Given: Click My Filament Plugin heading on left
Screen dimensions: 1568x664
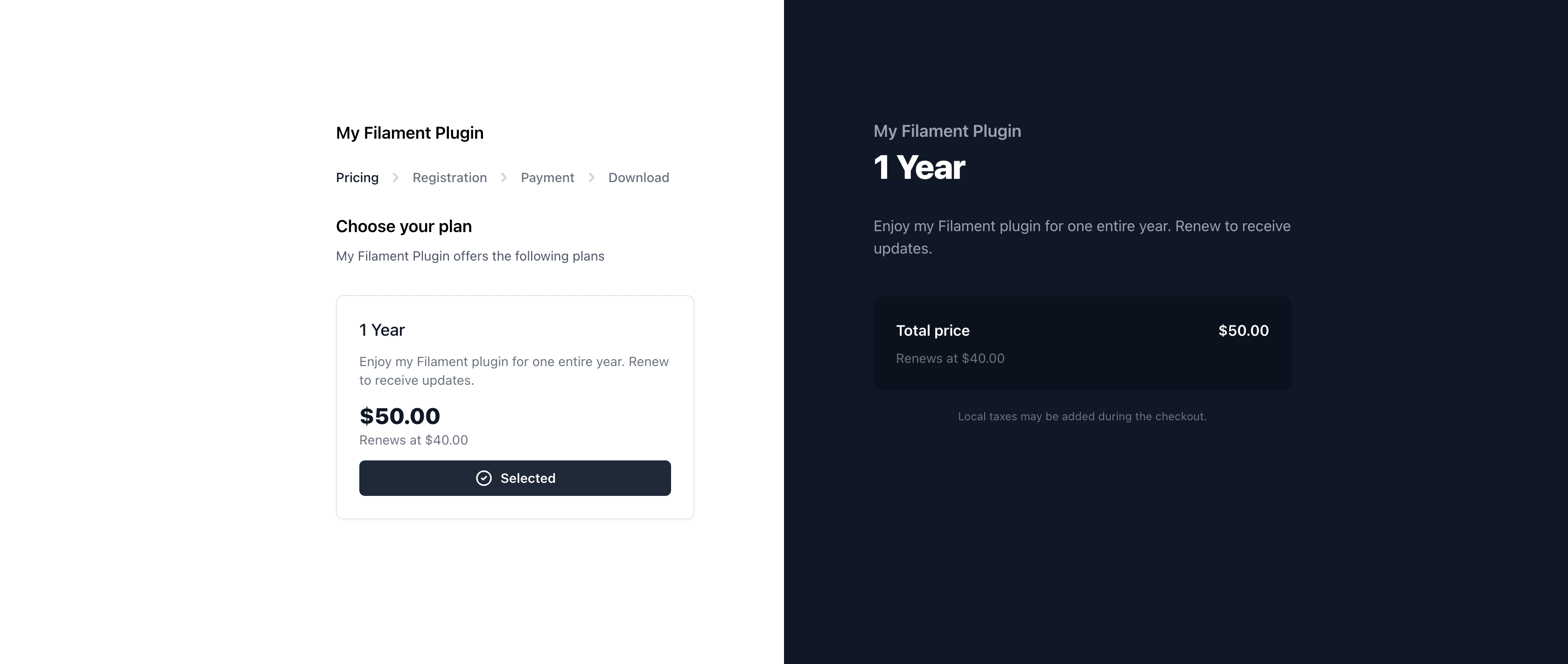Looking at the screenshot, I should pyautogui.click(x=410, y=133).
